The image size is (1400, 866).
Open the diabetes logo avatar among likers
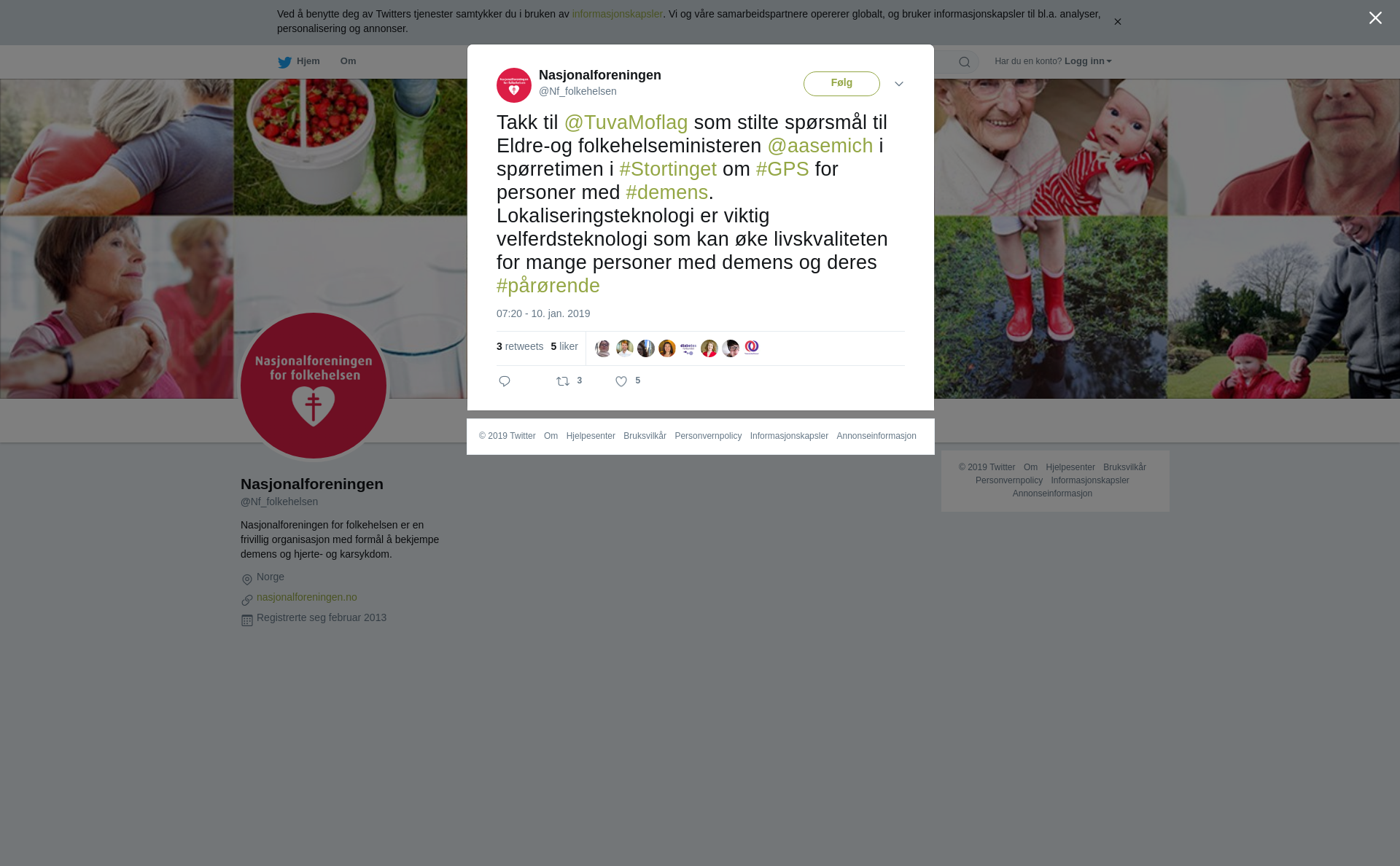click(x=688, y=348)
